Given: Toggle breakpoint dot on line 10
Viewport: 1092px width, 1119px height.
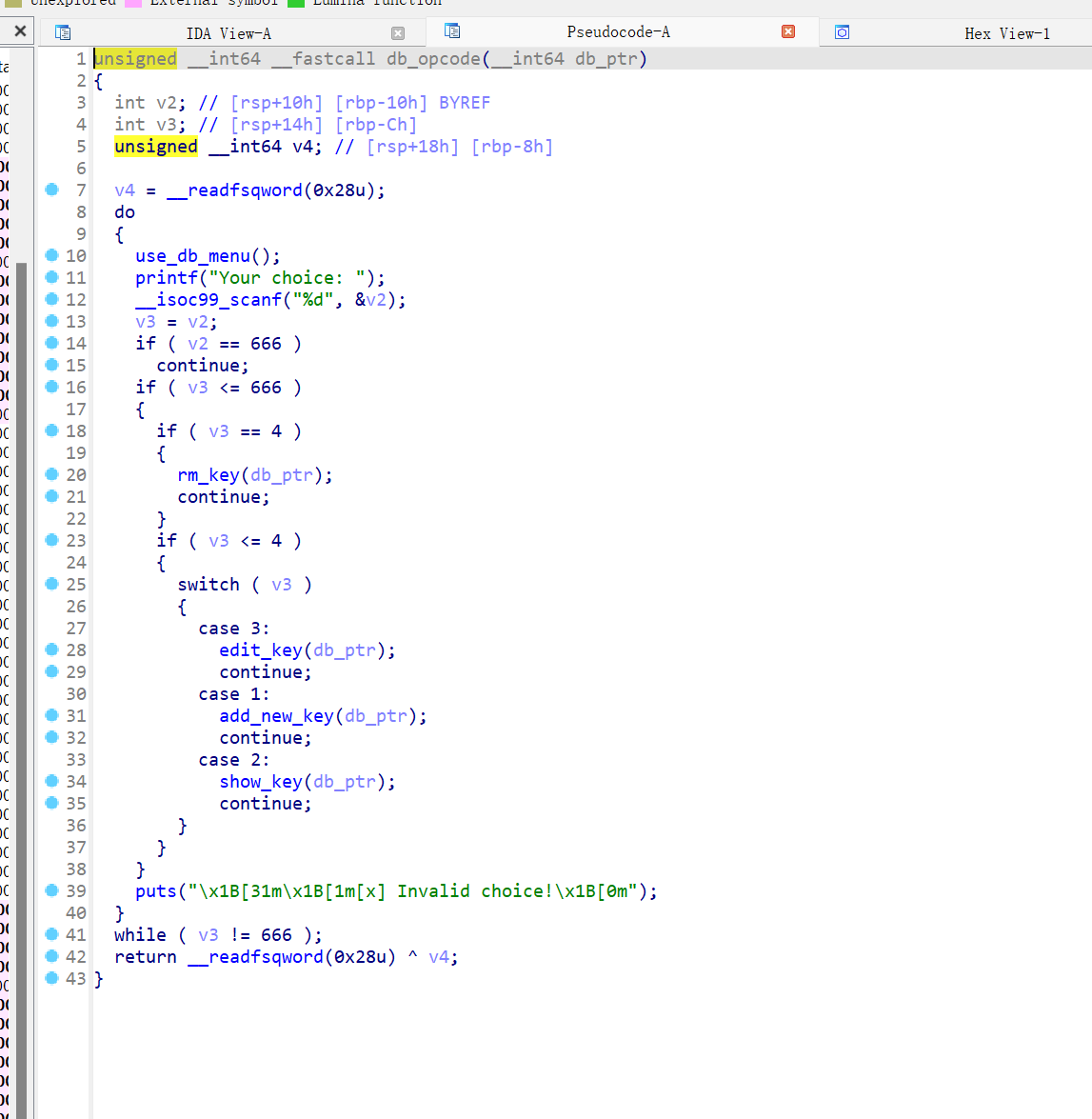Looking at the screenshot, I should (x=51, y=255).
